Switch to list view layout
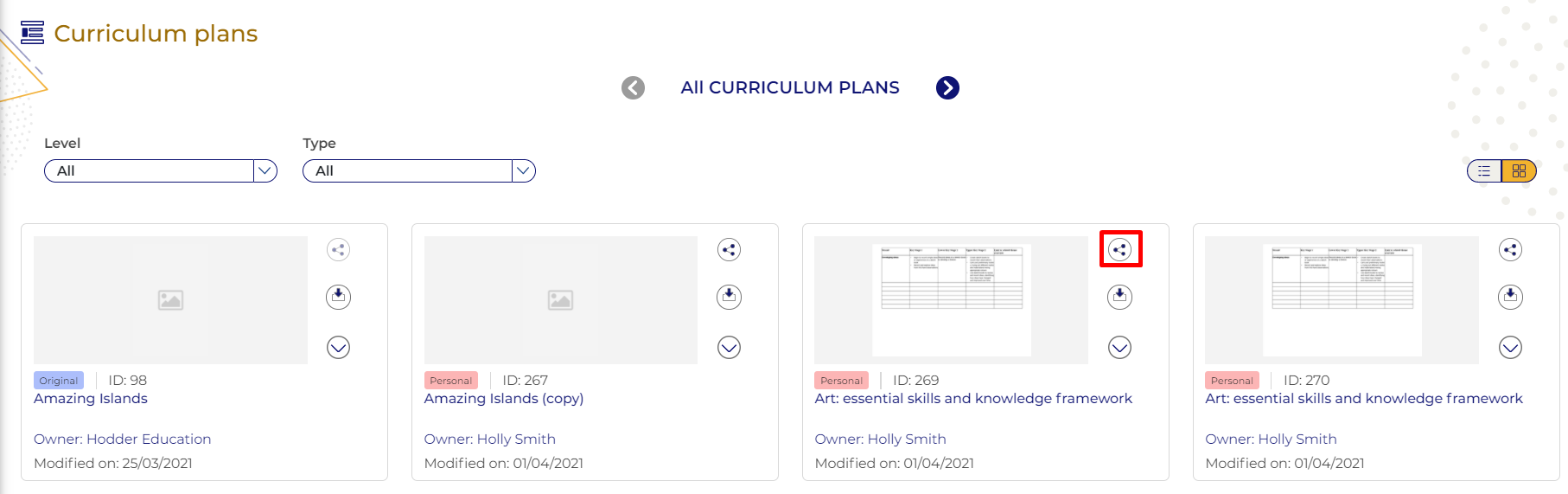 1484,171
